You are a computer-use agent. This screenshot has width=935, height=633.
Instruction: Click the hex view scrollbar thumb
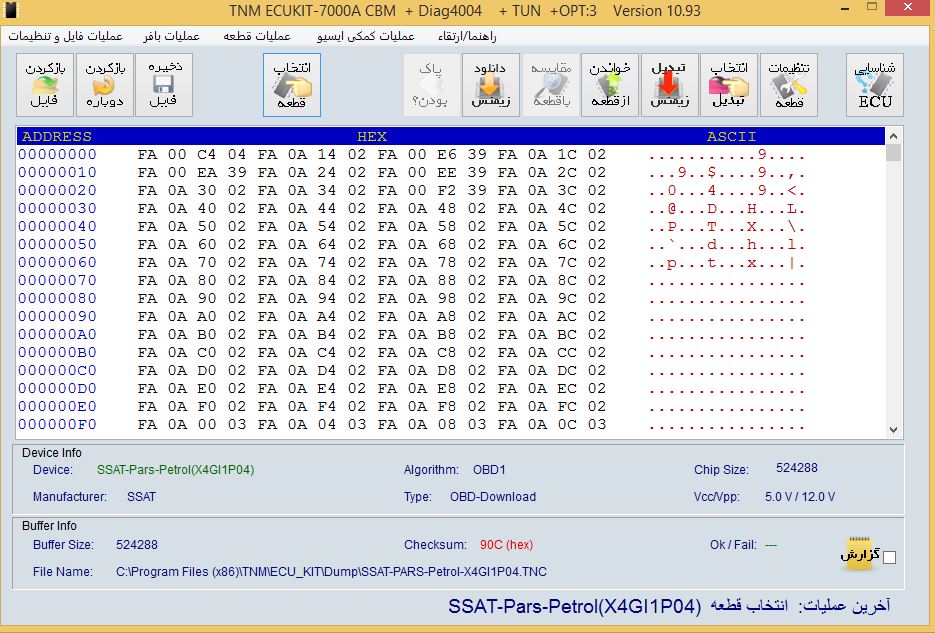click(x=894, y=153)
